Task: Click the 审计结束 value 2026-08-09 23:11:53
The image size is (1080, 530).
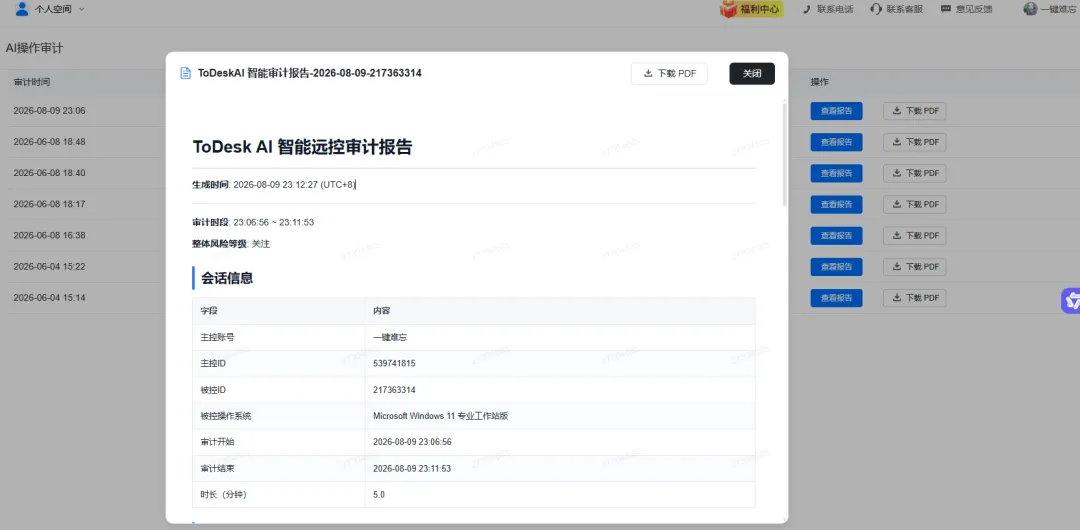Action: click(x=412, y=469)
